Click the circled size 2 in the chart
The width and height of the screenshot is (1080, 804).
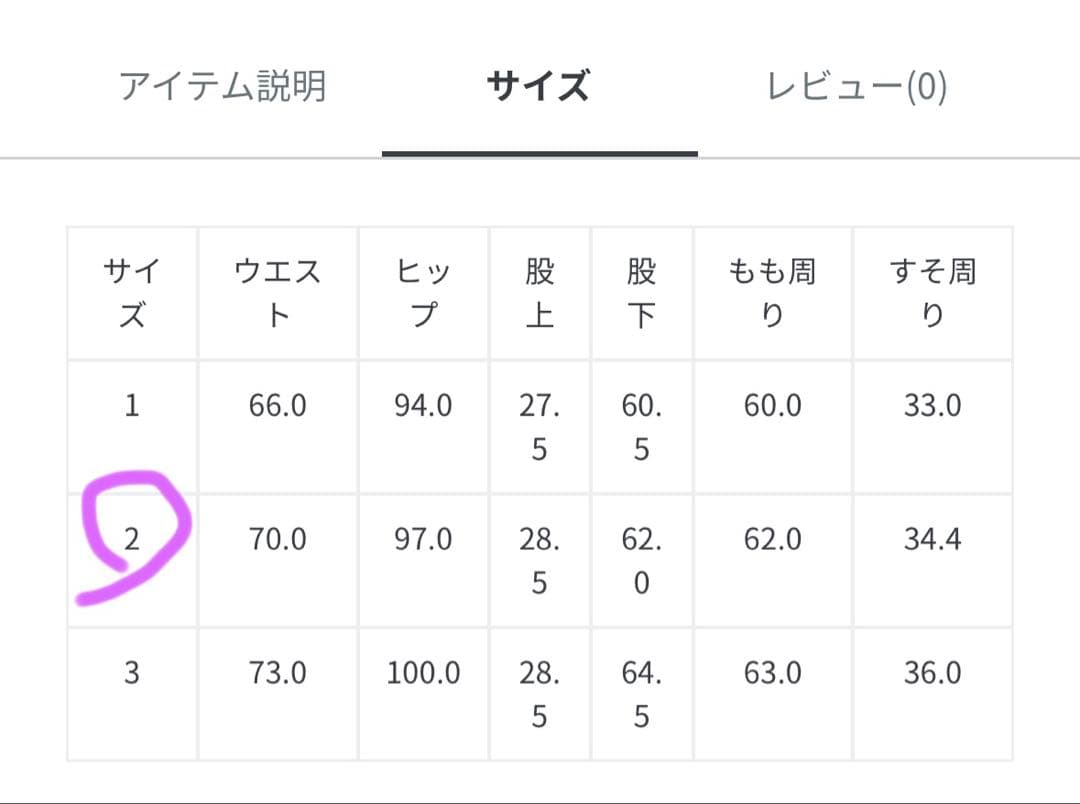pos(133,539)
